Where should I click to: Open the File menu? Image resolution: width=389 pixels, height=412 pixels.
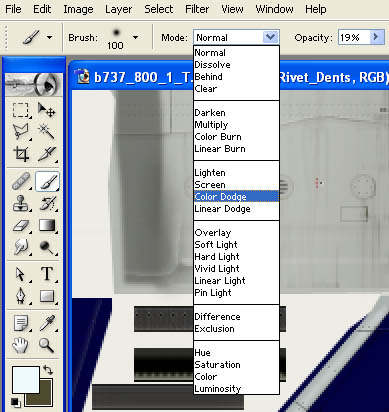[x=14, y=9]
